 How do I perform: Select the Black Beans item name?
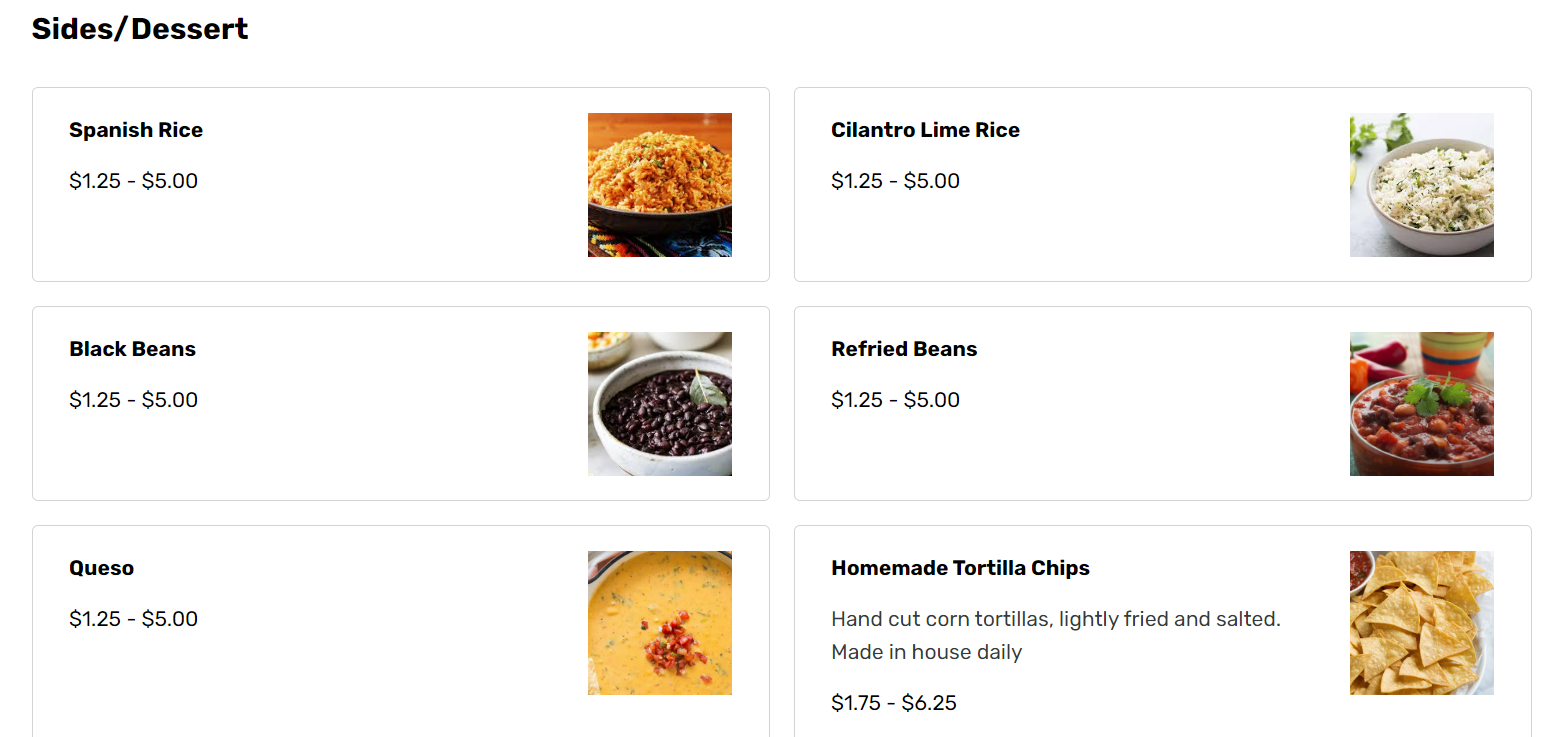click(x=132, y=349)
